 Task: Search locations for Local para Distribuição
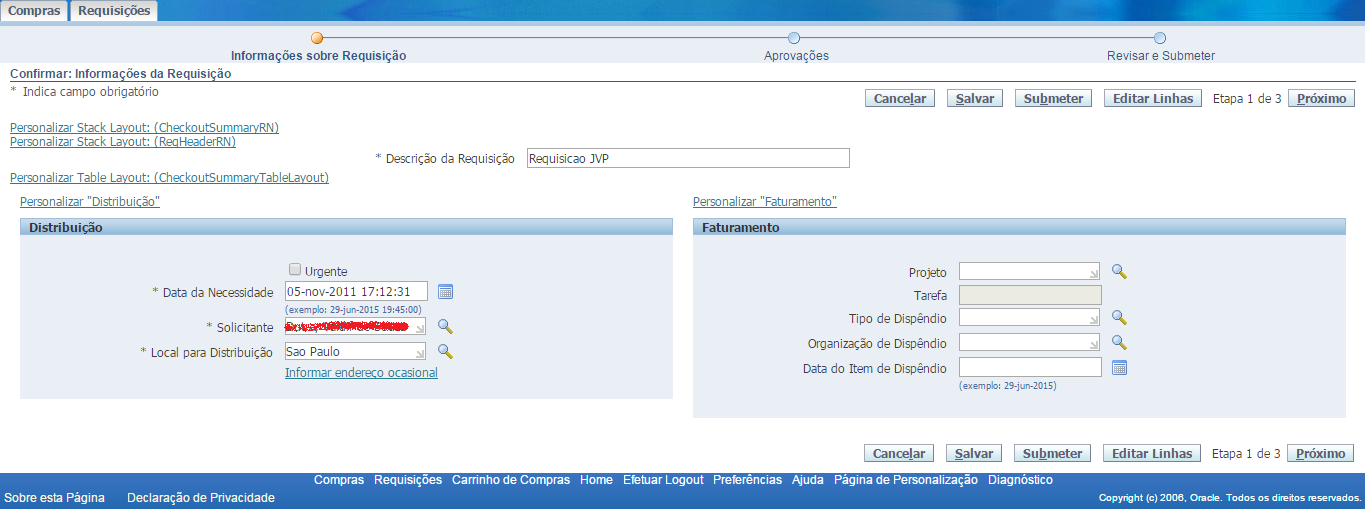coord(446,351)
